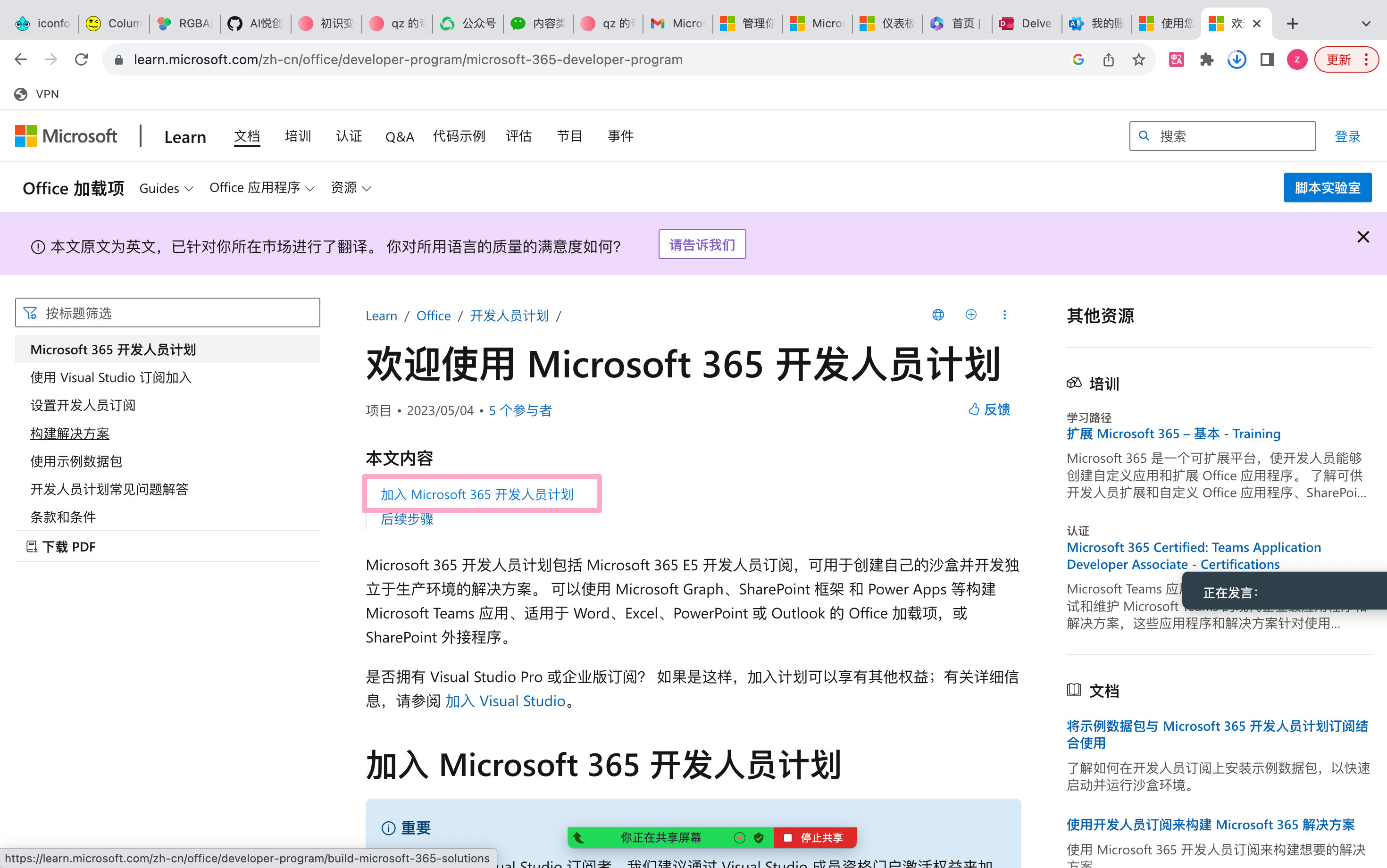This screenshot has width=1387, height=868.
Task: Open 使用开发人员订阅来构建 Microsoft 365 解决方案 link
Action: [x=1210, y=825]
